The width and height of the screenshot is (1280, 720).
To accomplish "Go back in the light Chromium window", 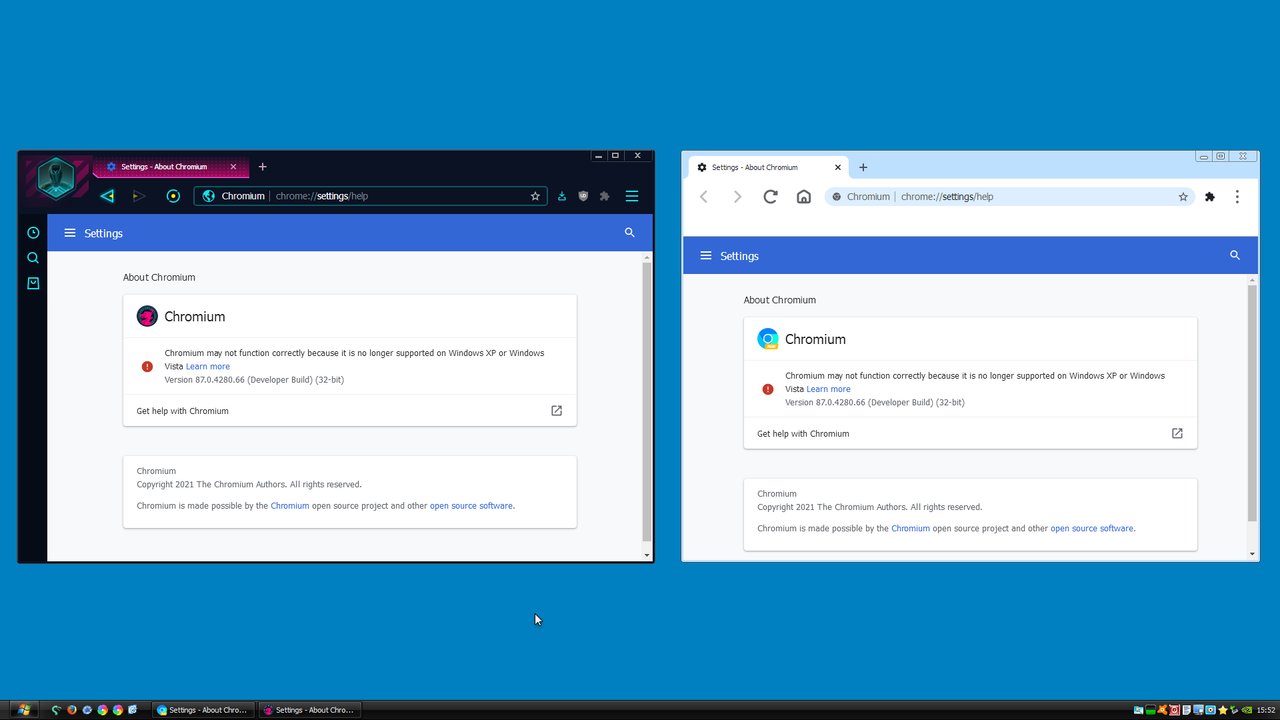I will click(x=704, y=197).
